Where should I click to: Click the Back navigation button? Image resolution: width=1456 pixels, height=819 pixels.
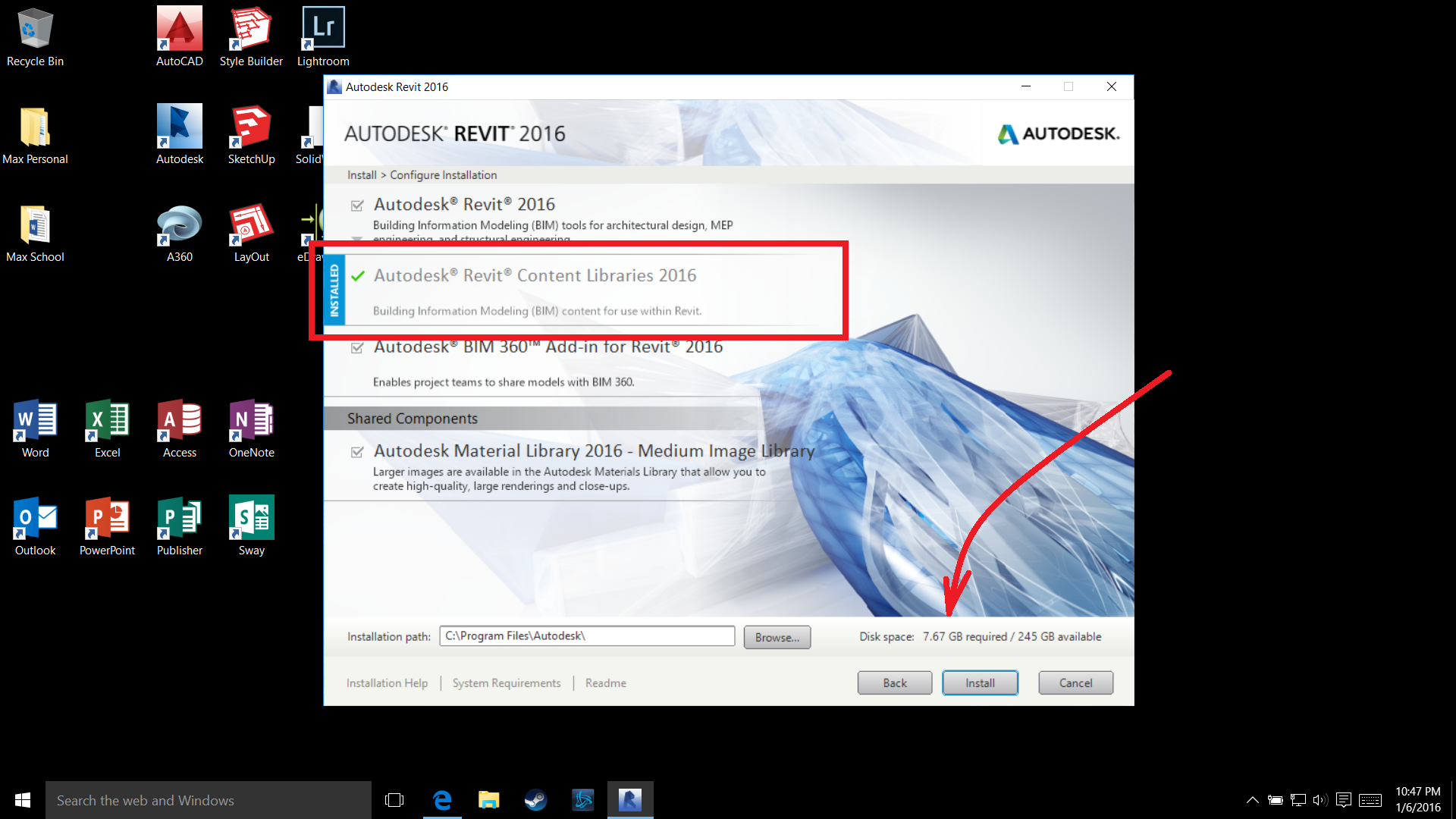(x=894, y=683)
